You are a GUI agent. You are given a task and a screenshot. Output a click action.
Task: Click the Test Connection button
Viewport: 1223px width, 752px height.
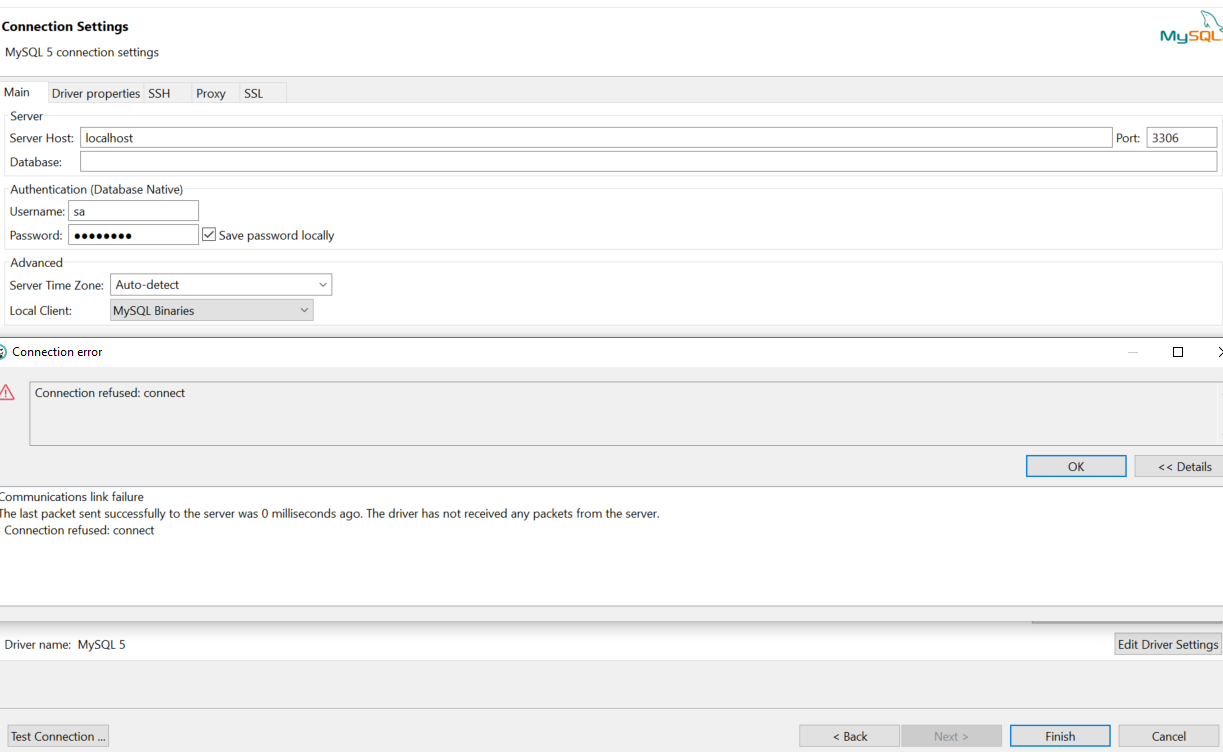pyautogui.click(x=58, y=736)
